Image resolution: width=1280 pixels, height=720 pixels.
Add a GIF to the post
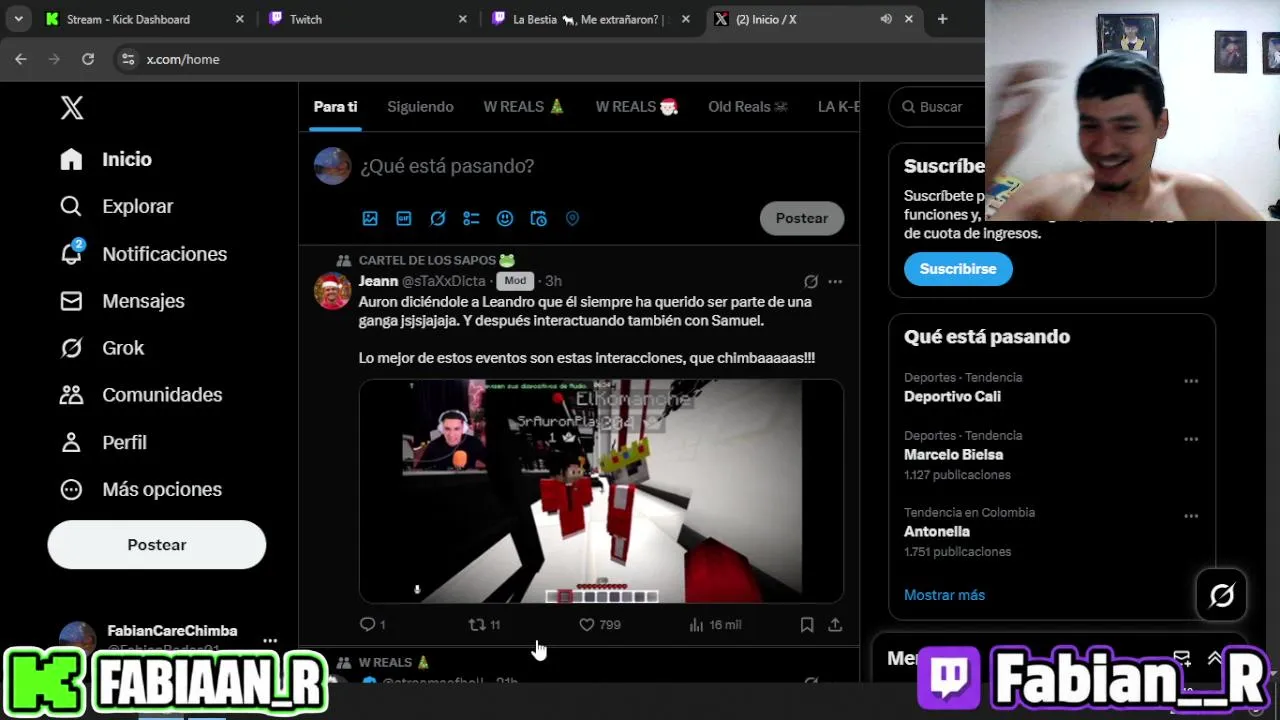tap(404, 218)
